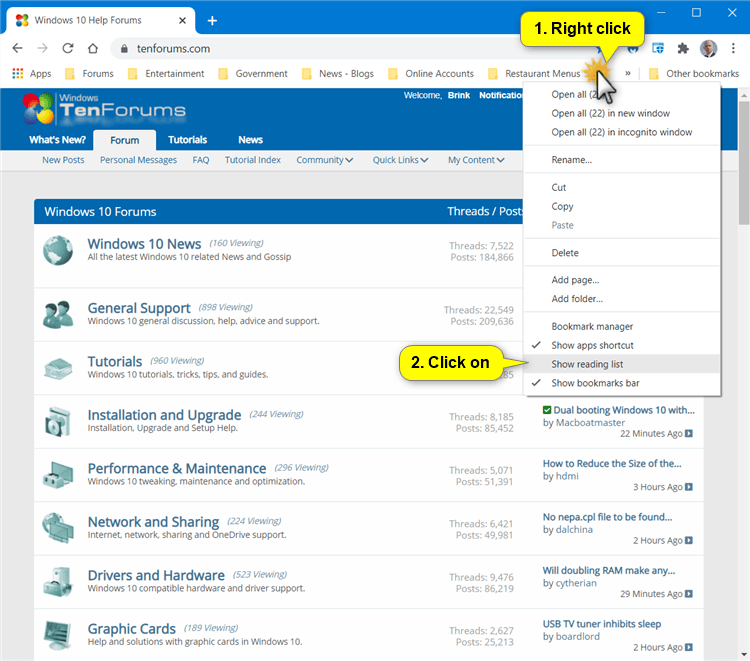This screenshot has height=661, width=750.
Task: Select Open all (22) in incognito window
Action: (622, 132)
